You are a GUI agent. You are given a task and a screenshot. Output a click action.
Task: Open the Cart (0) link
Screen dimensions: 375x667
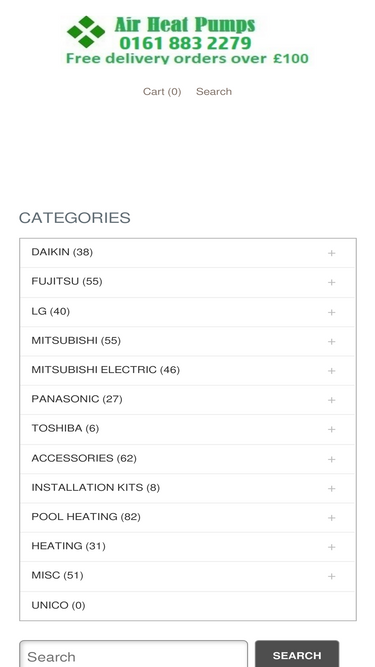pos(162,91)
